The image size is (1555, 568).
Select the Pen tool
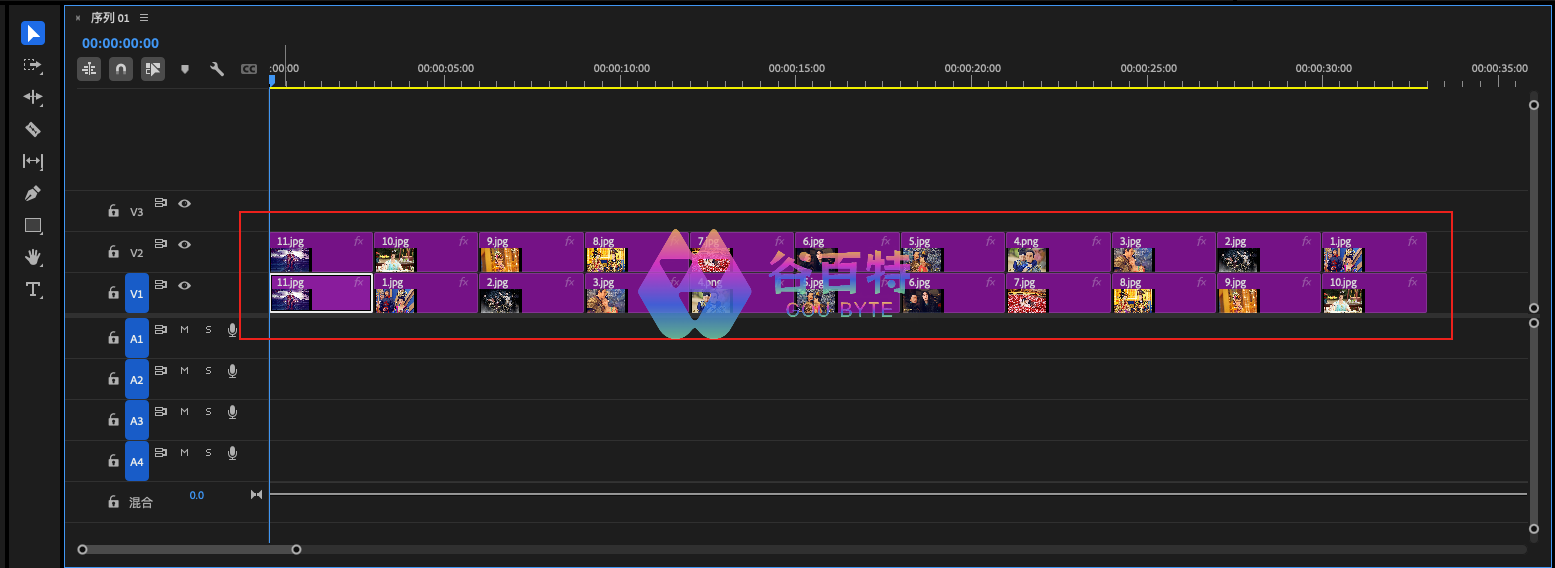pyautogui.click(x=33, y=193)
